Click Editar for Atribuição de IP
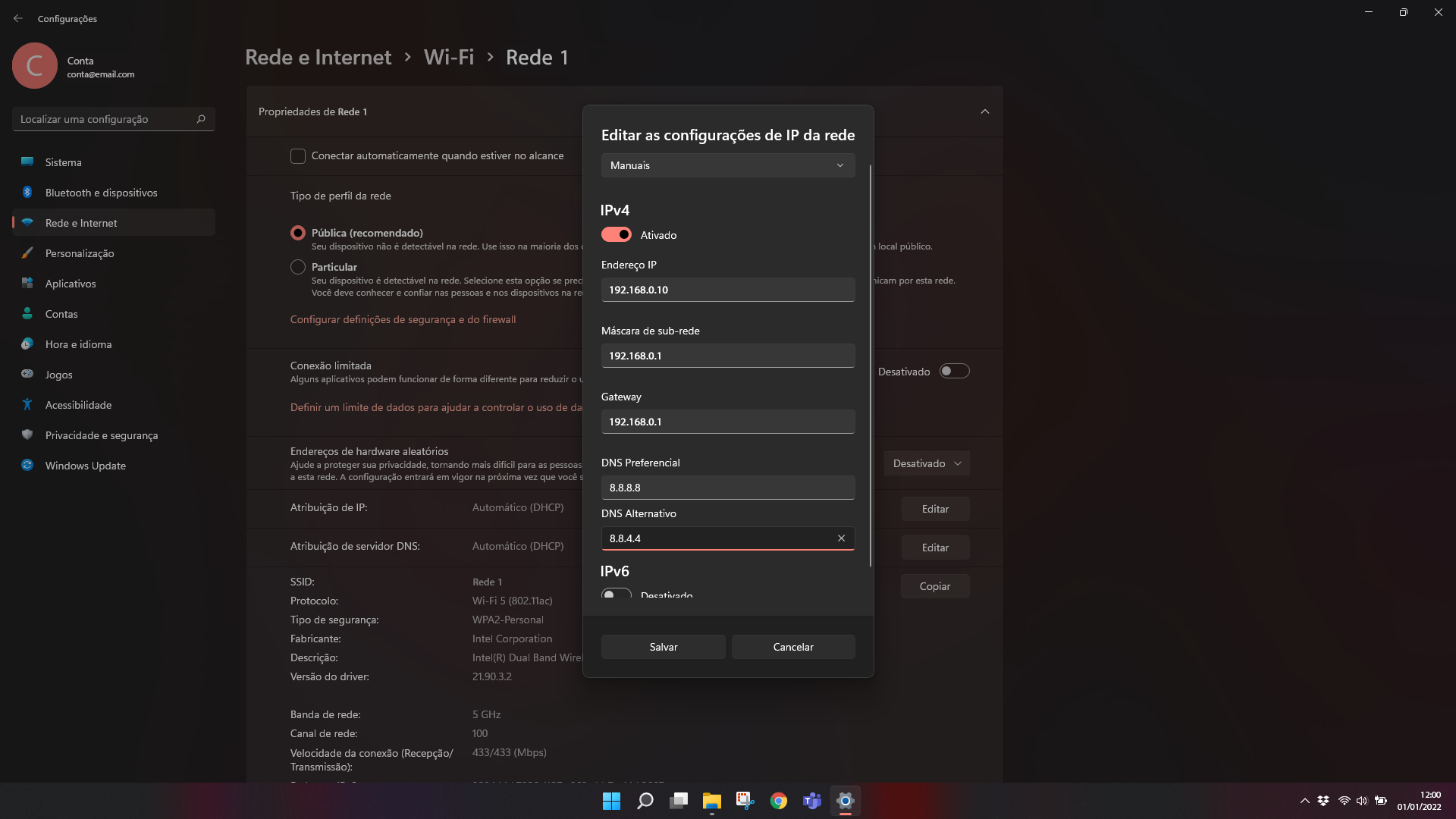The image size is (1456, 819). [x=935, y=509]
